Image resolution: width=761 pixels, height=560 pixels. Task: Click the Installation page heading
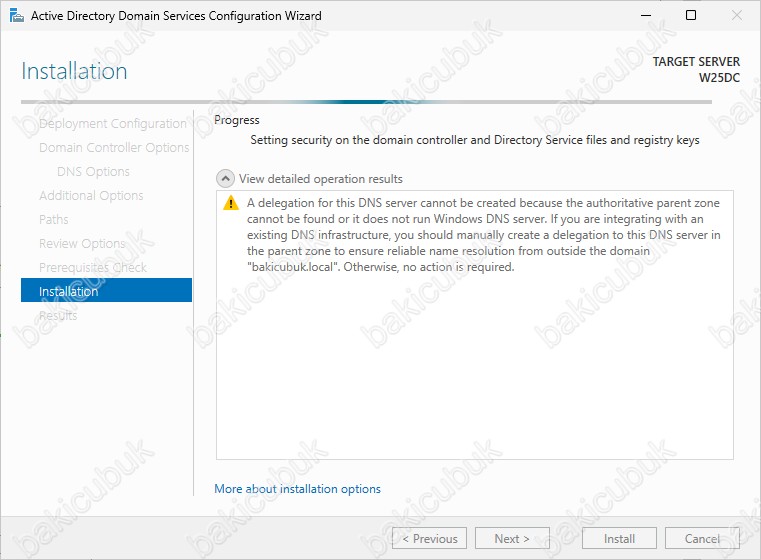[x=74, y=71]
